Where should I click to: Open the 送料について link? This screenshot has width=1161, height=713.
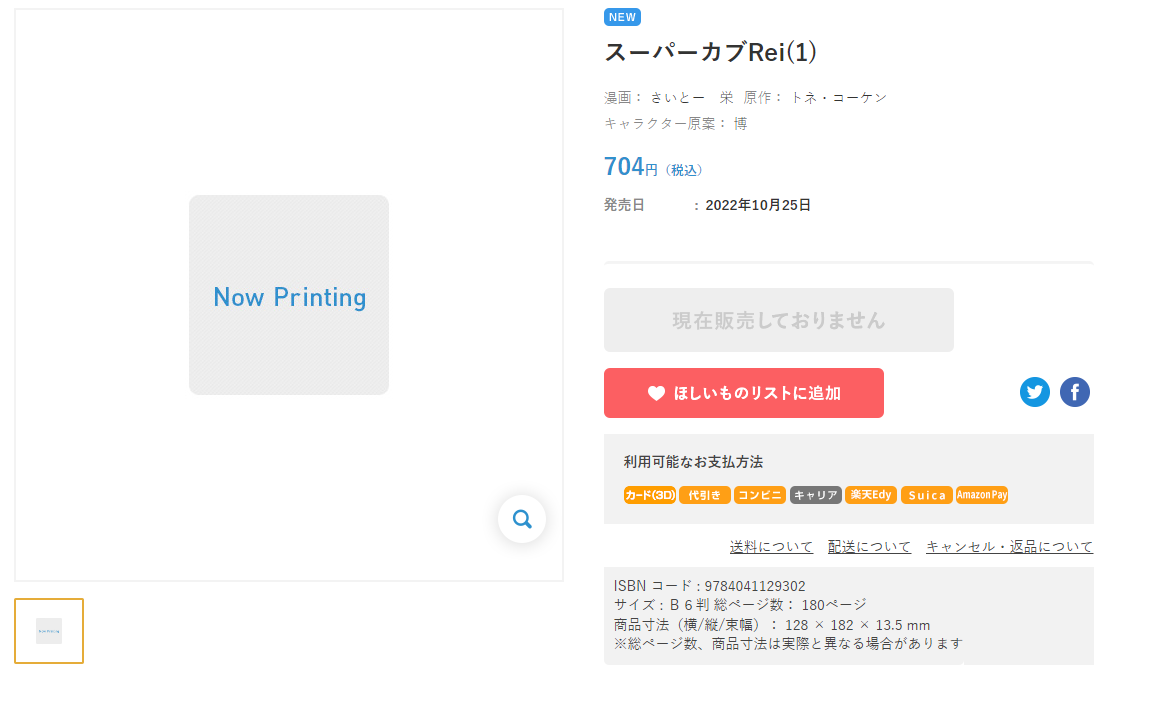tap(772, 547)
